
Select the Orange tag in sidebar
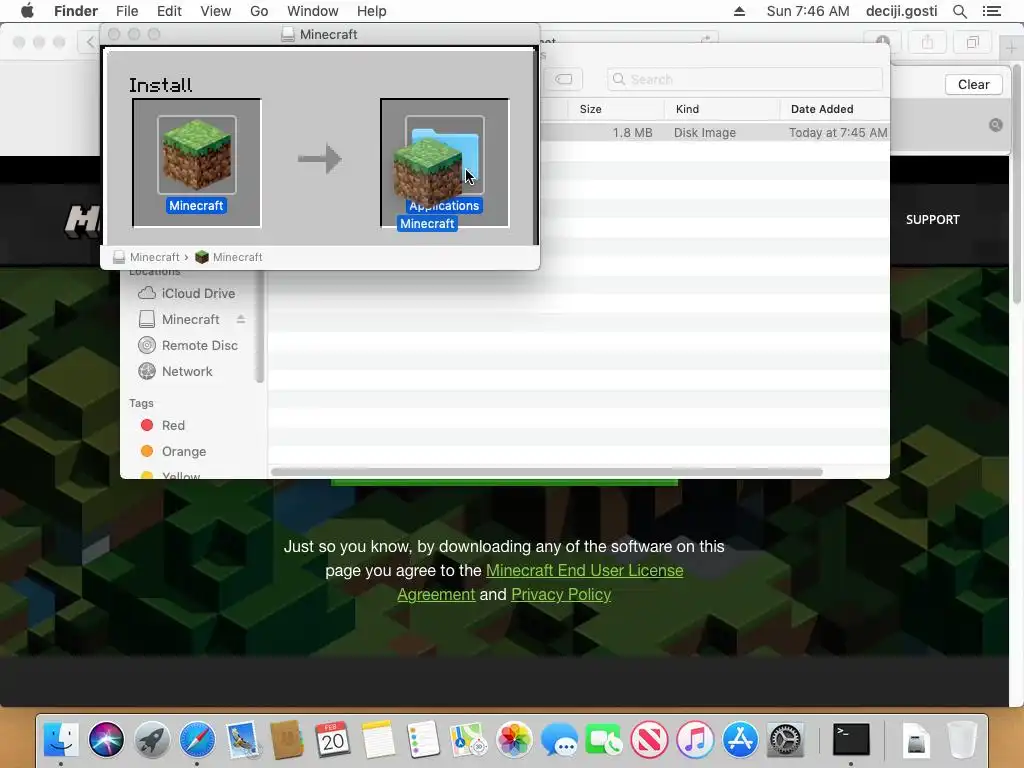pyautogui.click(x=173, y=451)
